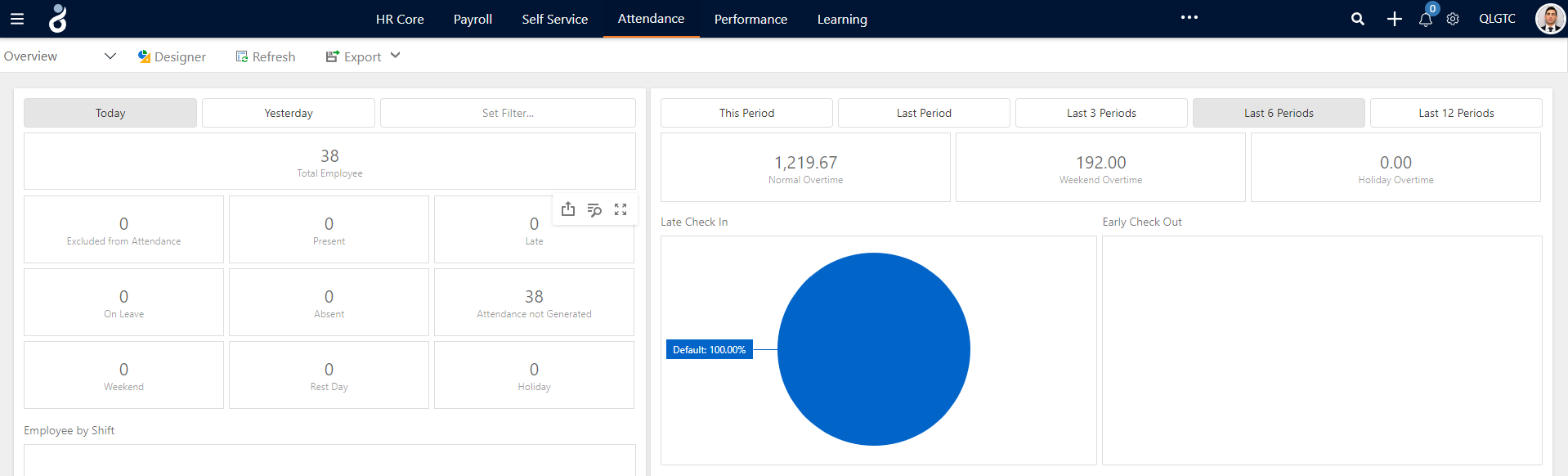Open the Performance tab
This screenshot has width=1568, height=476.
click(x=750, y=19)
